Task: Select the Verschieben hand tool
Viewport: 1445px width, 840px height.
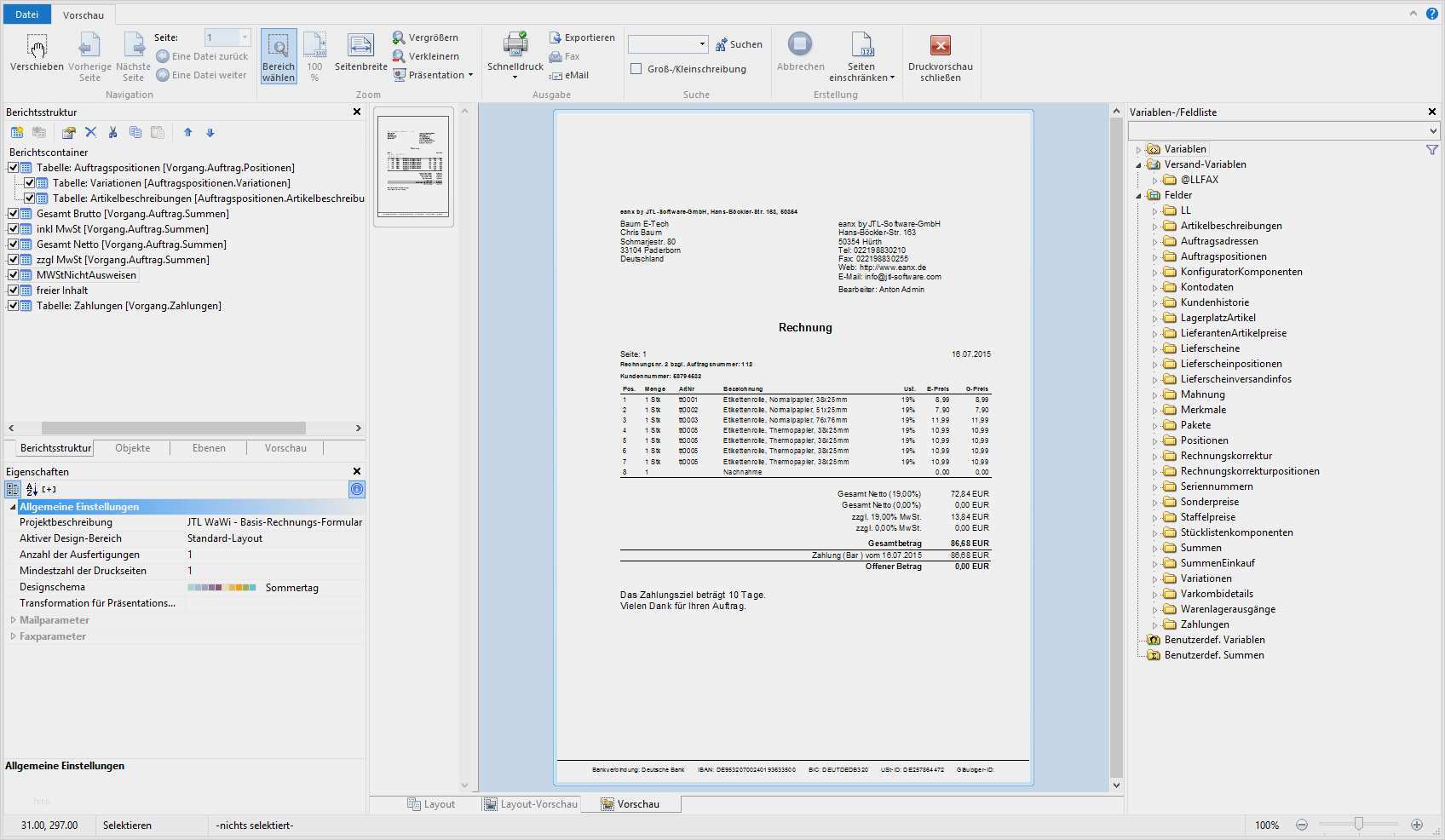Action: tap(36, 53)
